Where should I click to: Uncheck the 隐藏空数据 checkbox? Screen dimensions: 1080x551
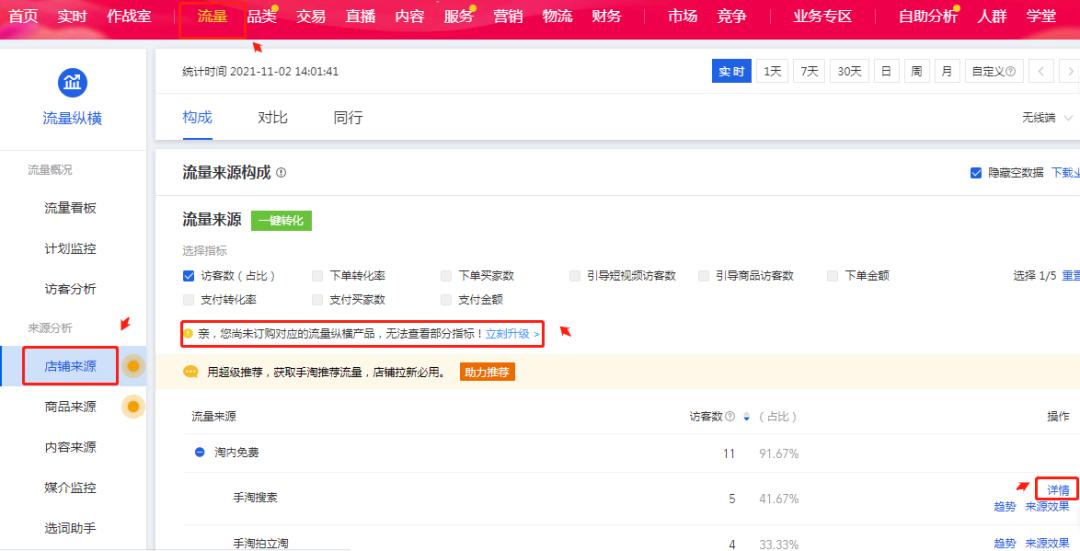pos(975,173)
